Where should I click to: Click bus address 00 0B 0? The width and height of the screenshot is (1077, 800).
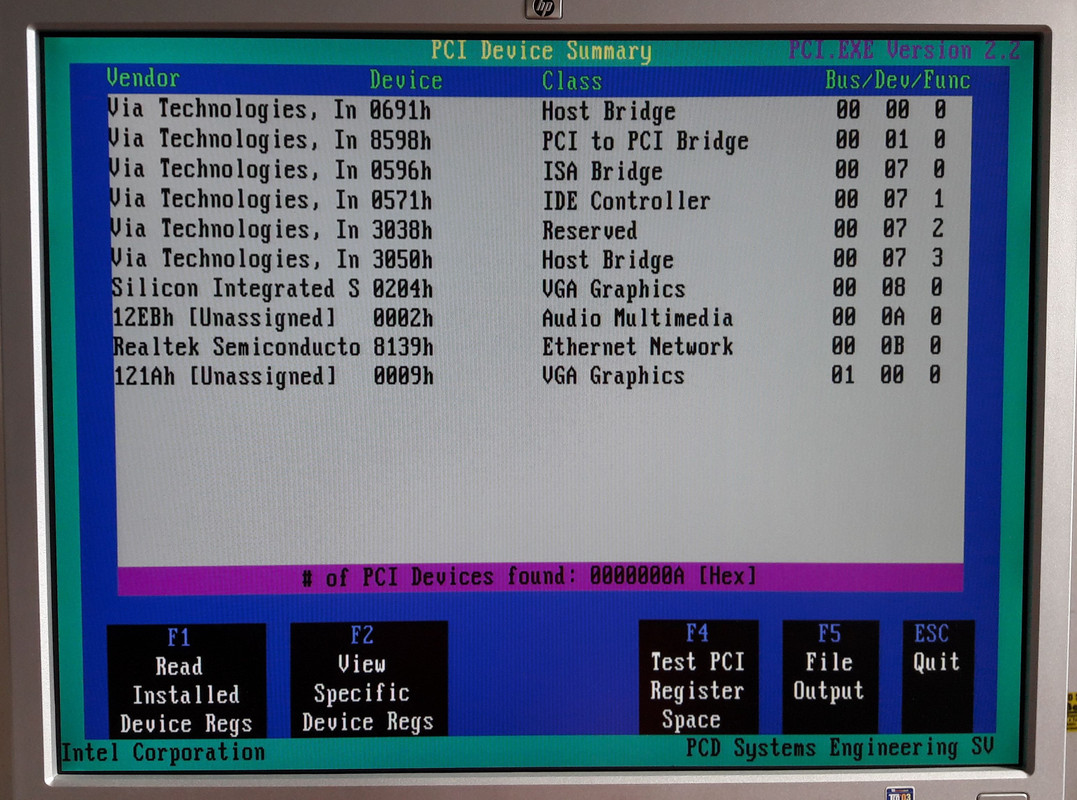(886, 345)
